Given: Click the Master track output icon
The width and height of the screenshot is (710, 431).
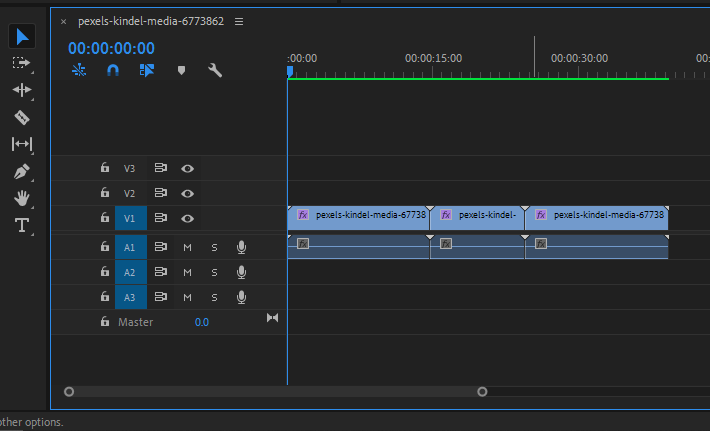Looking at the screenshot, I should click(x=272, y=318).
